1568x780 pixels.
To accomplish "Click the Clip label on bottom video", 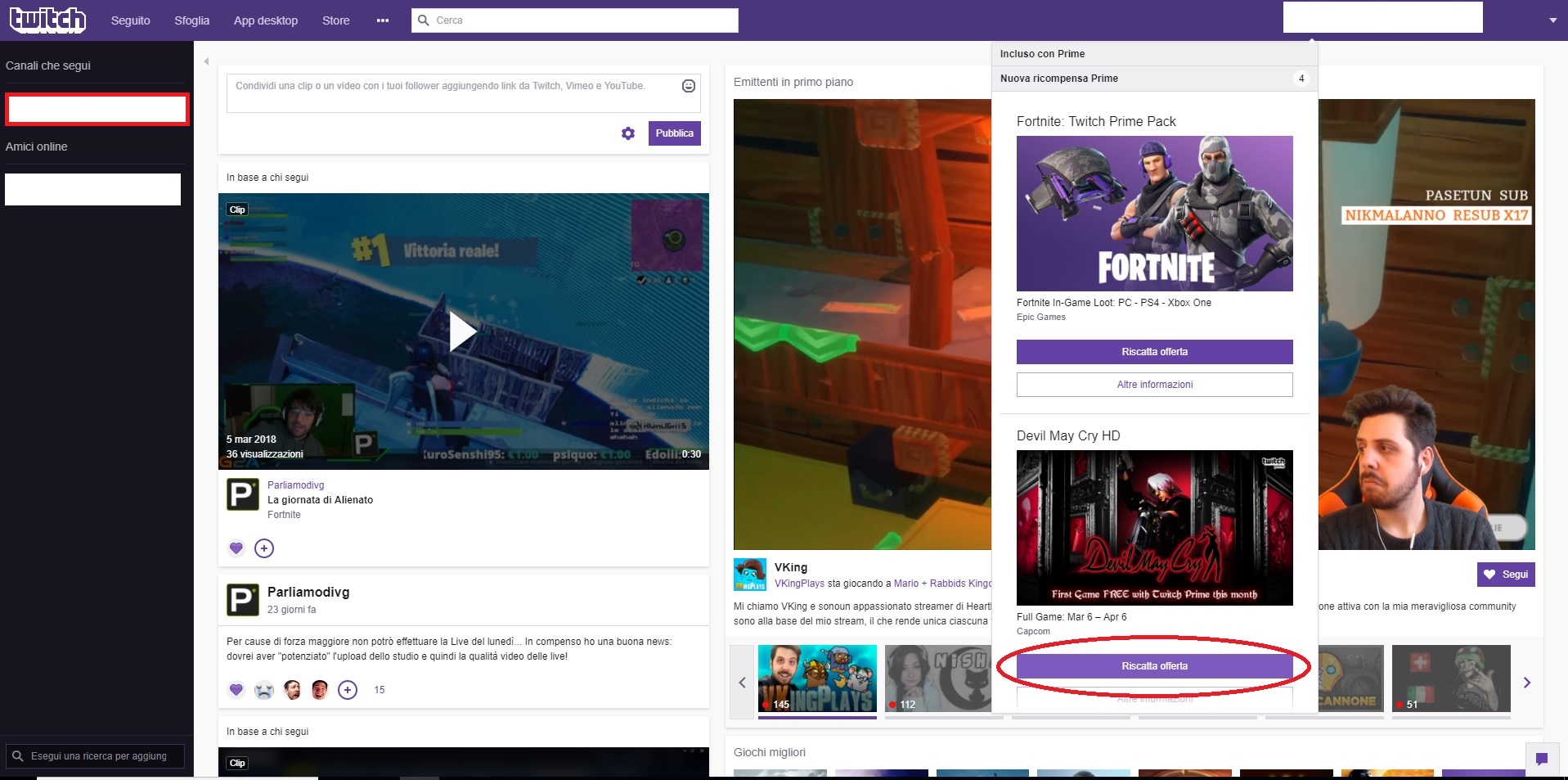I will [237, 763].
